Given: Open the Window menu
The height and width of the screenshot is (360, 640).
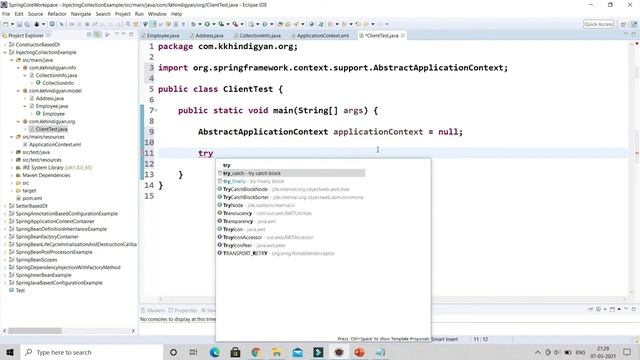Looking at the screenshot, I should tap(157, 14).
